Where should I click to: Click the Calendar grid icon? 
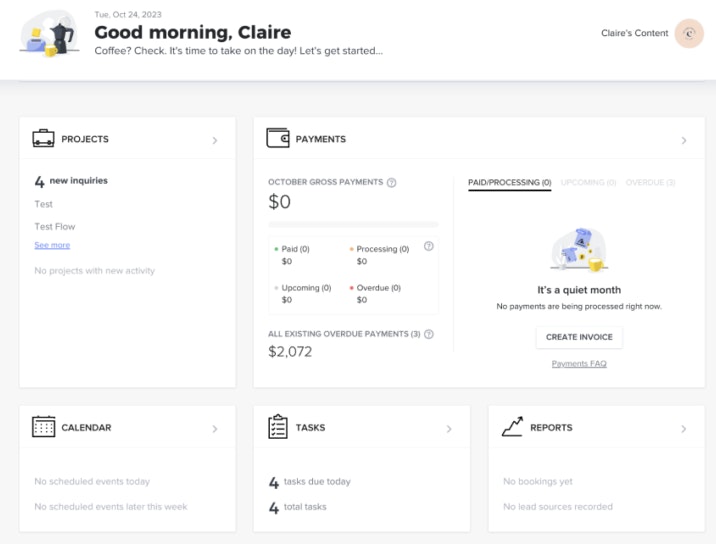pyautogui.click(x=43, y=427)
